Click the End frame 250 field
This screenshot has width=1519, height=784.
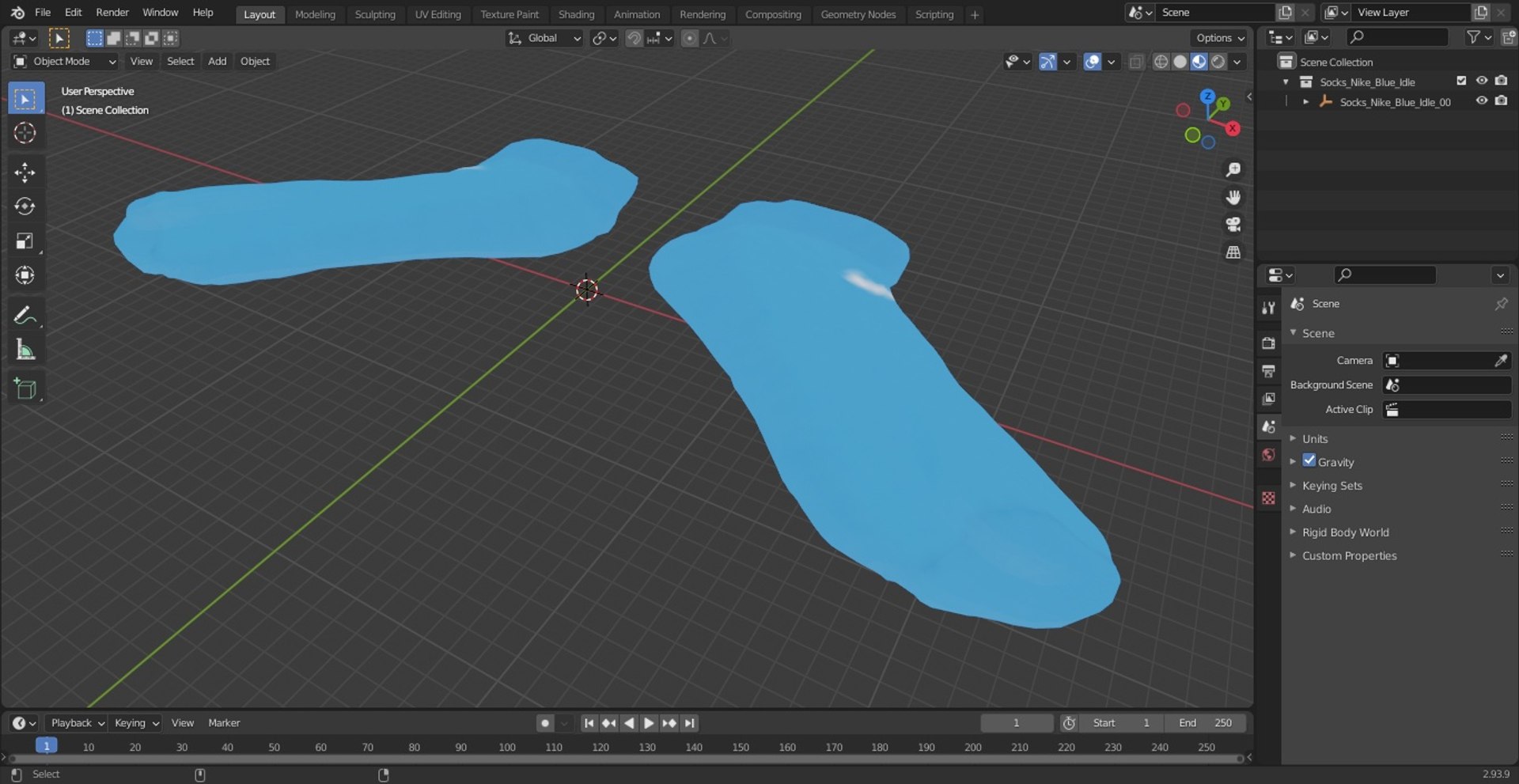(1205, 723)
